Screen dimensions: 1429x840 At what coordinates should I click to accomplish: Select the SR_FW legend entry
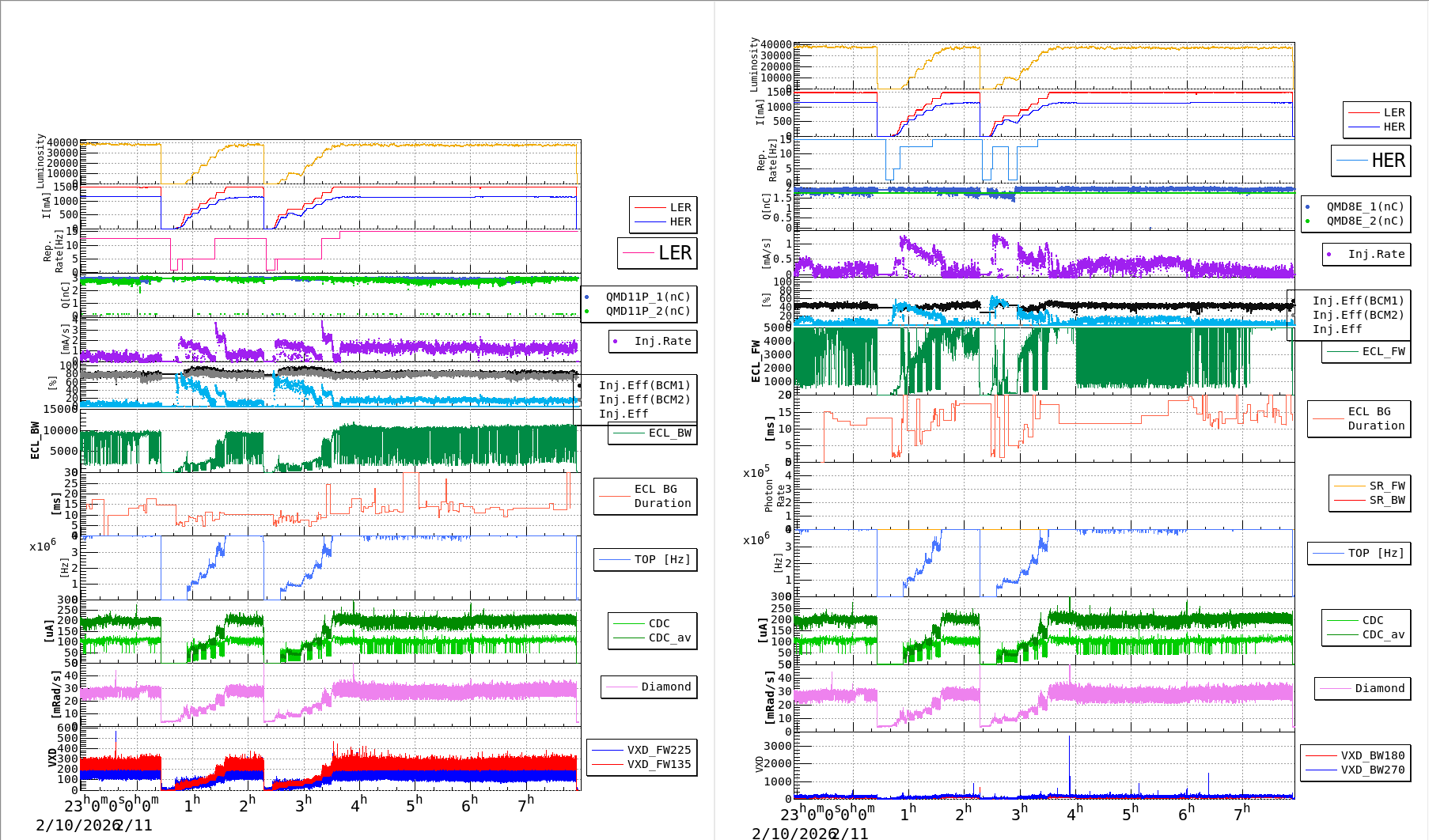tap(1370, 486)
